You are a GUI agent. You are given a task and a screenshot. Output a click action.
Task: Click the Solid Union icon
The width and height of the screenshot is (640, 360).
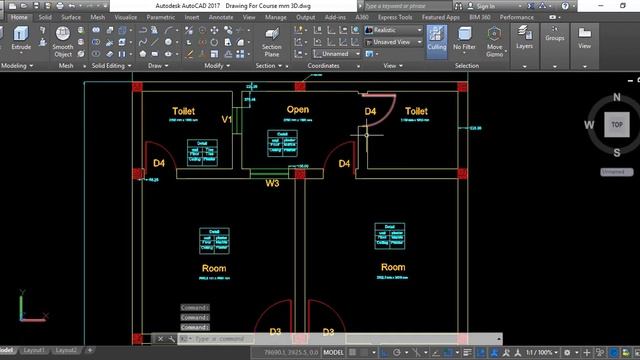pyautogui.click(x=96, y=30)
